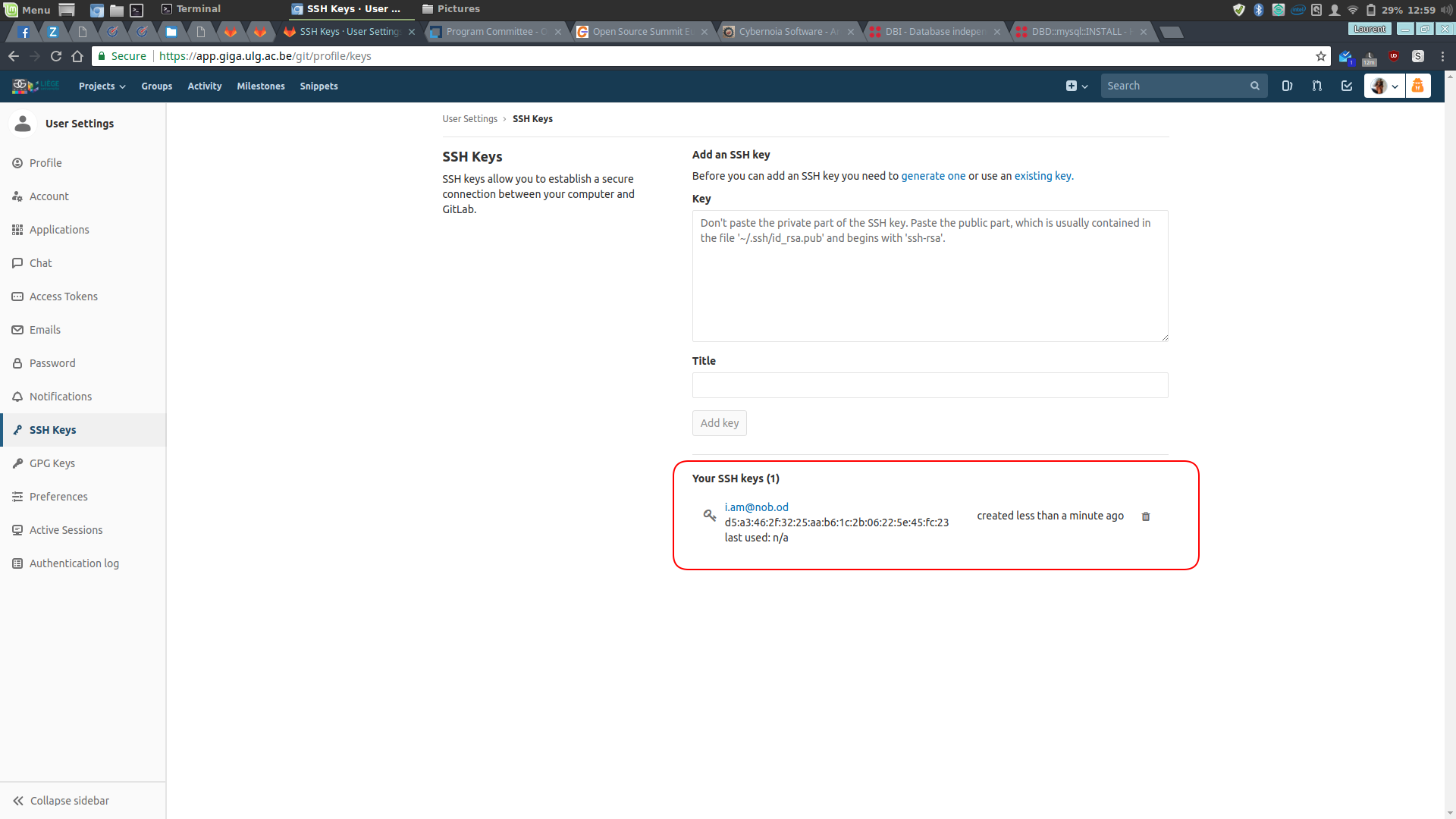Viewport: 1456px width, 819px height.
Task: Click the volume icon in the system tray
Action: tap(1446, 10)
